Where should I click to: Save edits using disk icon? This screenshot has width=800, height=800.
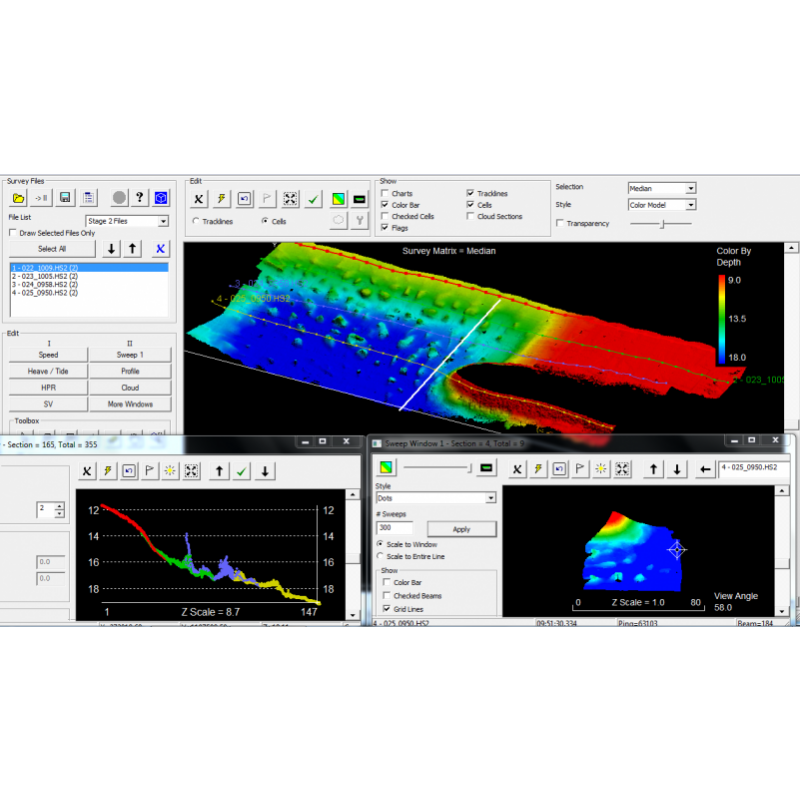click(65, 197)
